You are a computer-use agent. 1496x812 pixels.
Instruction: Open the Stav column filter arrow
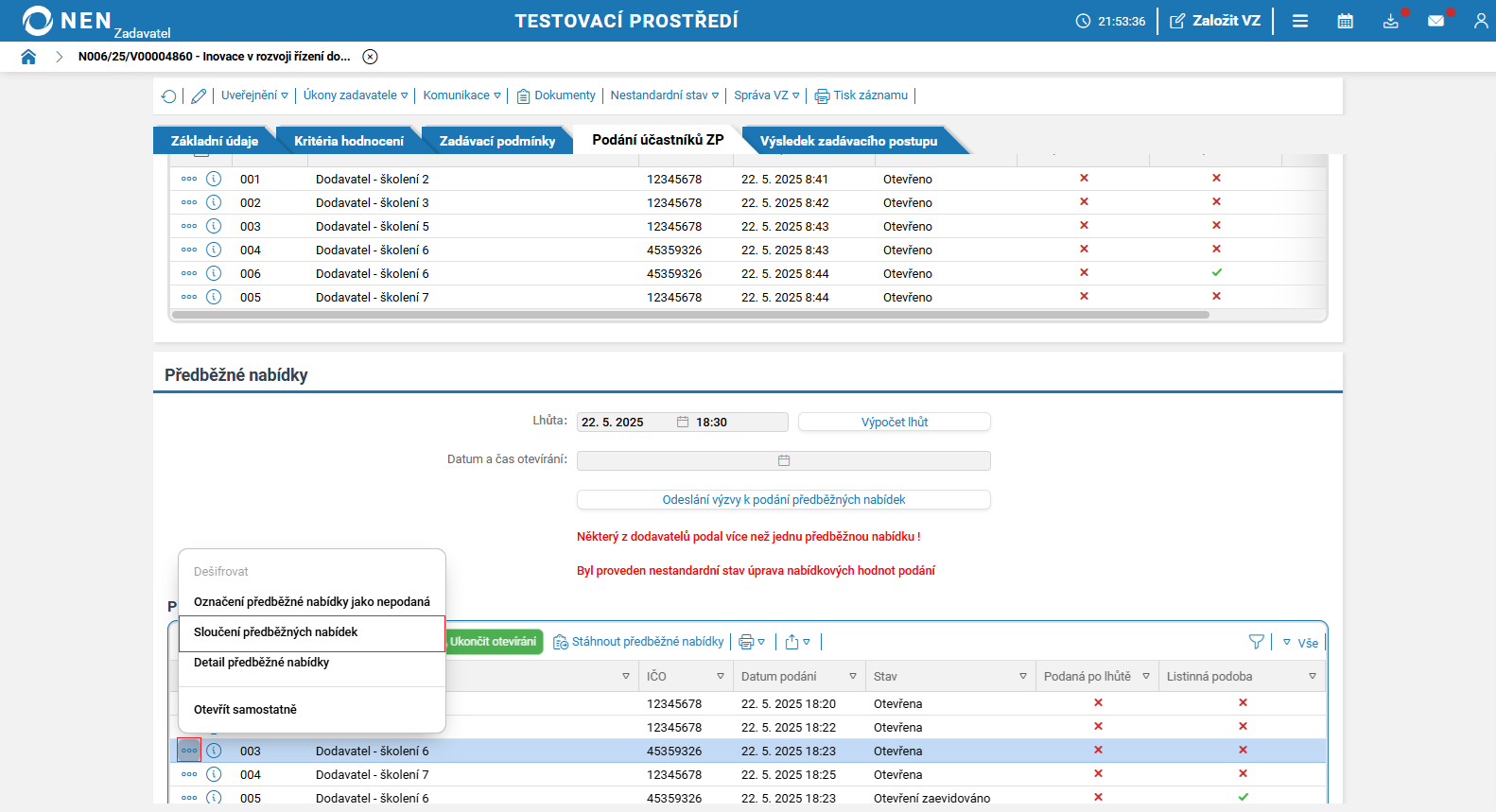pos(1023,677)
